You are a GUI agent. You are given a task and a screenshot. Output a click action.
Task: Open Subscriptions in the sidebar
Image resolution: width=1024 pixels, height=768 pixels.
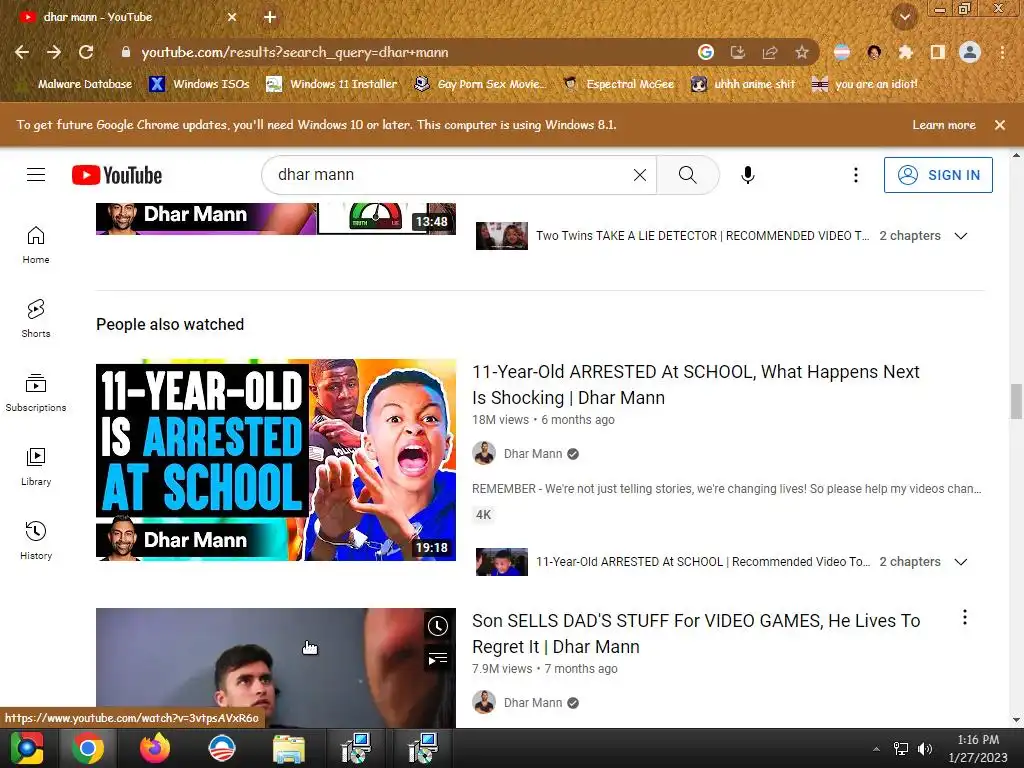click(36, 393)
